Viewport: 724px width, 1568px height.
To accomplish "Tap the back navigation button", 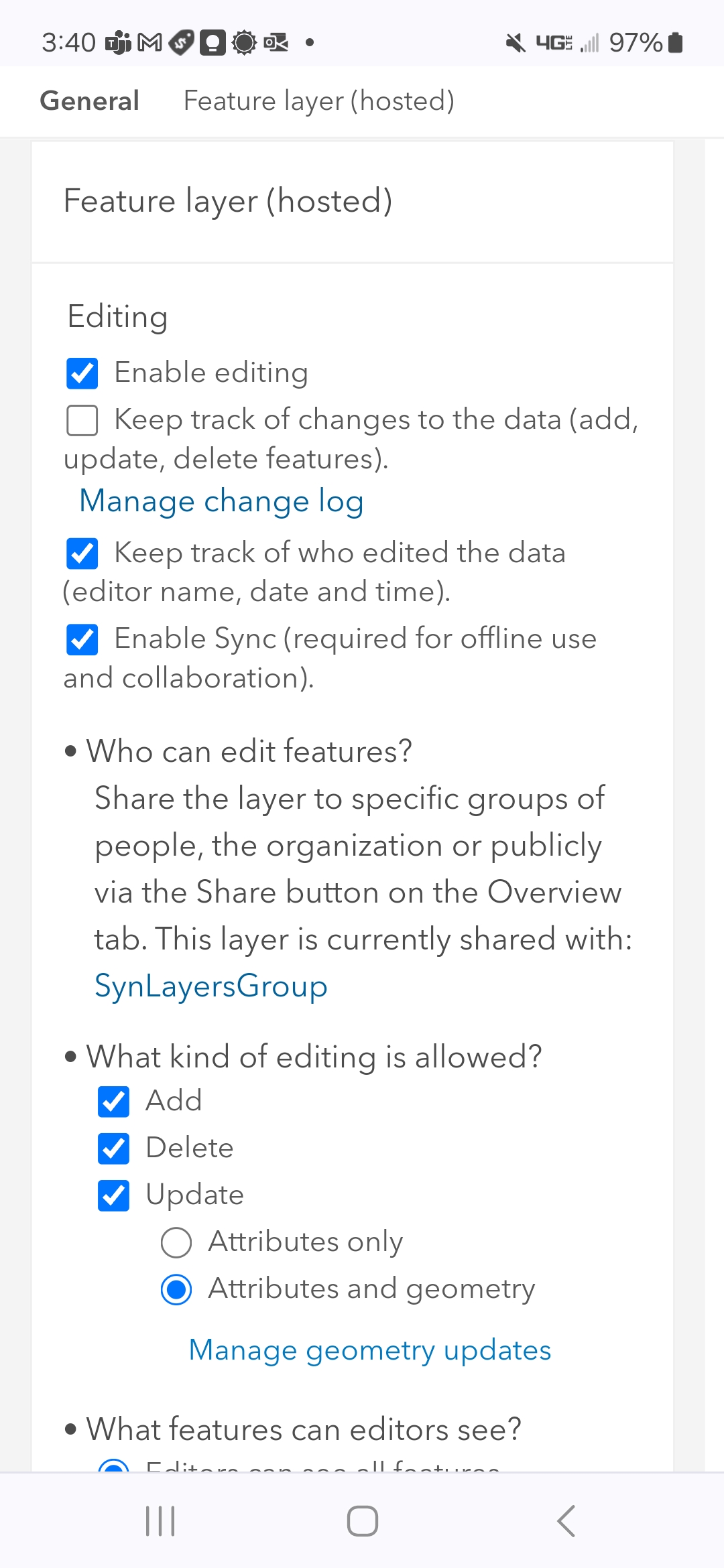I will coord(565,1520).
